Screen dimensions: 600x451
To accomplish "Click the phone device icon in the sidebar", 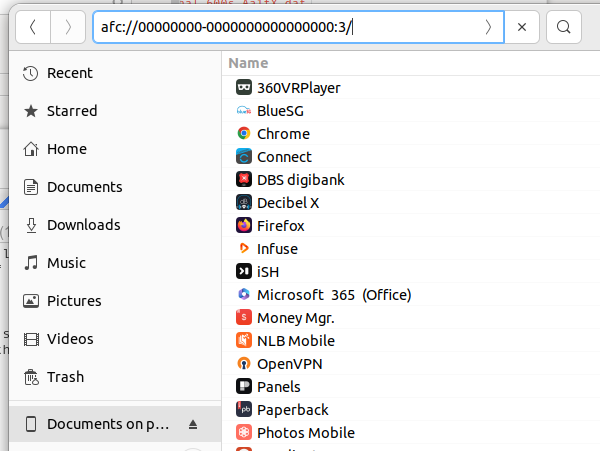I will [31, 424].
